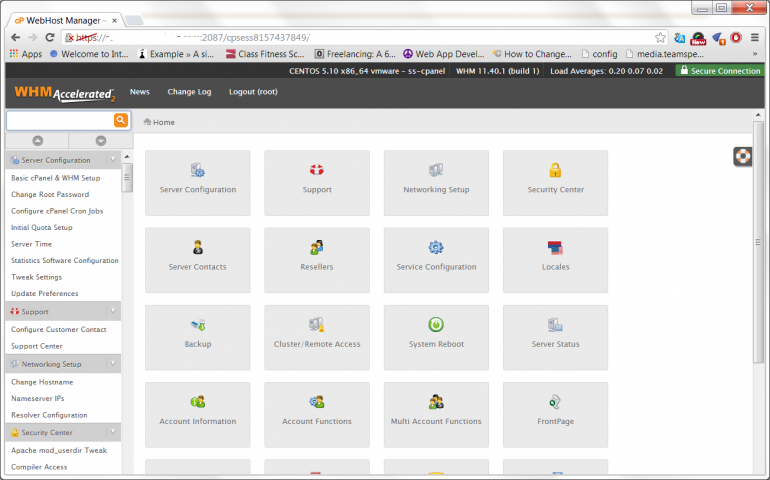The height and width of the screenshot is (480, 770).
Task: Click the sidebar scrollbar thumb
Action: (x=127, y=177)
